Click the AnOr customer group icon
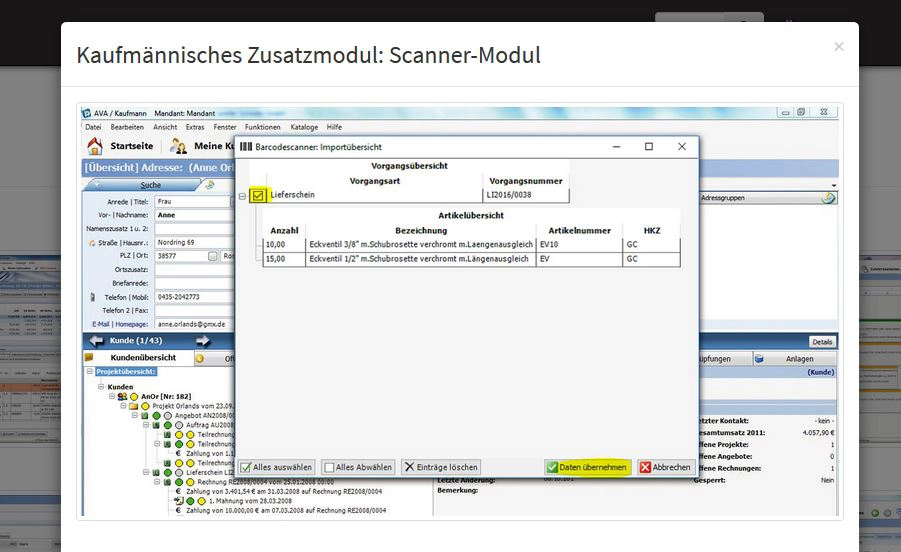 [x=123, y=396]
